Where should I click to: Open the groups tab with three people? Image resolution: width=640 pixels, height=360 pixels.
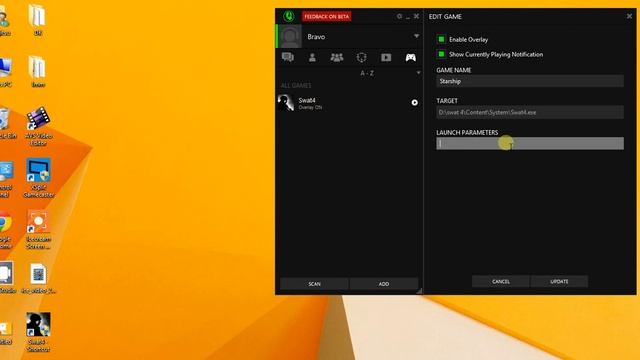pos(337,58)
